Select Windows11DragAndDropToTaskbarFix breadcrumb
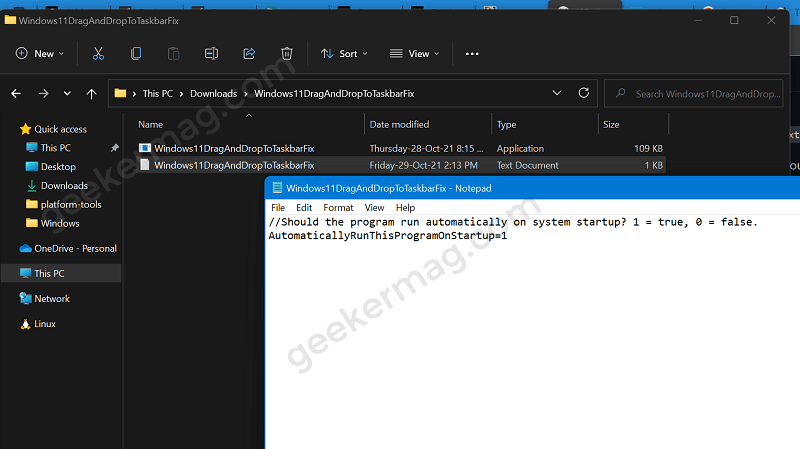Viewport: 800px width, 449px height. pos(334,93)
